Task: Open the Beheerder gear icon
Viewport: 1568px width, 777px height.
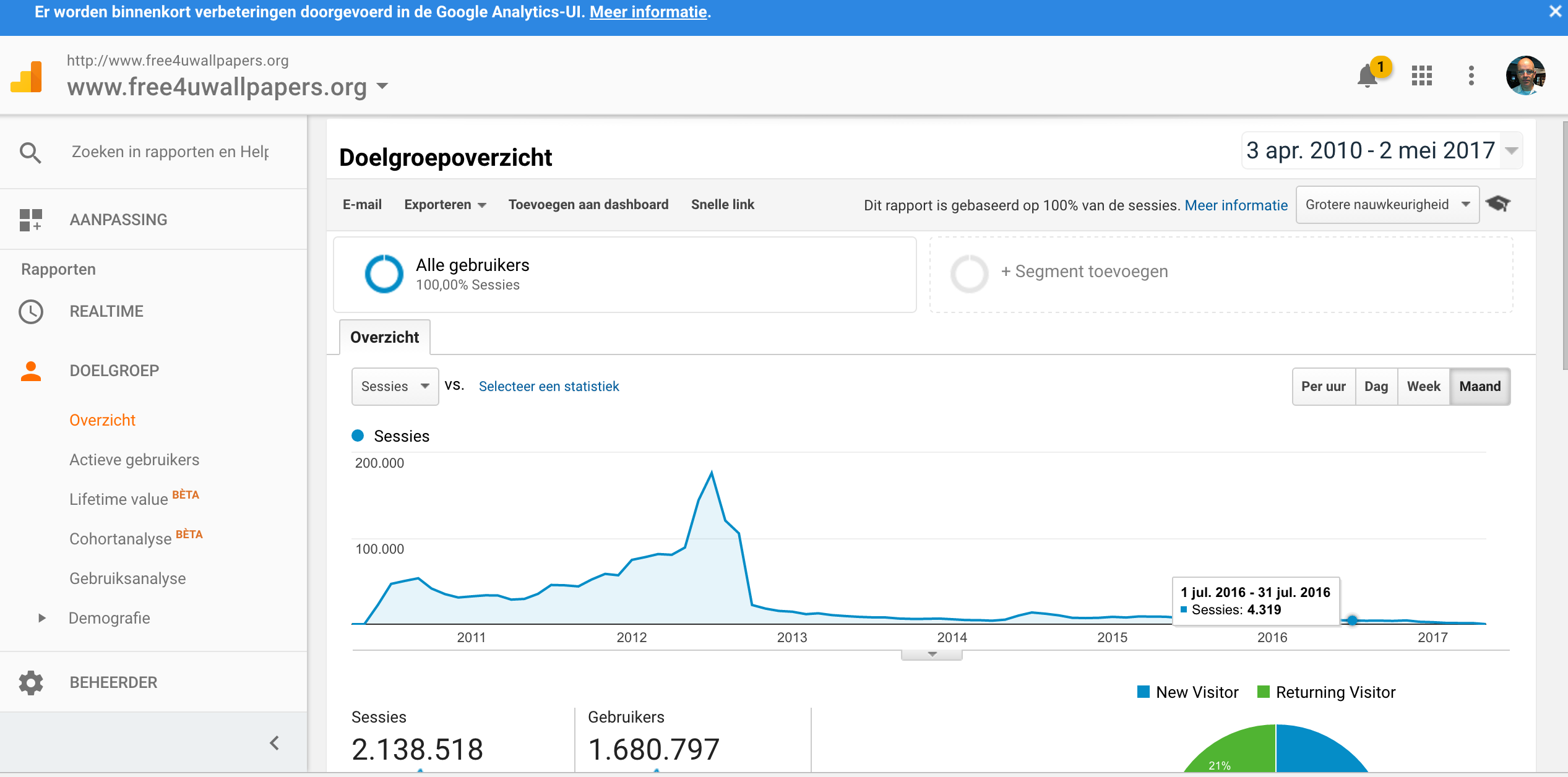Action: click(x=30, y=682)
